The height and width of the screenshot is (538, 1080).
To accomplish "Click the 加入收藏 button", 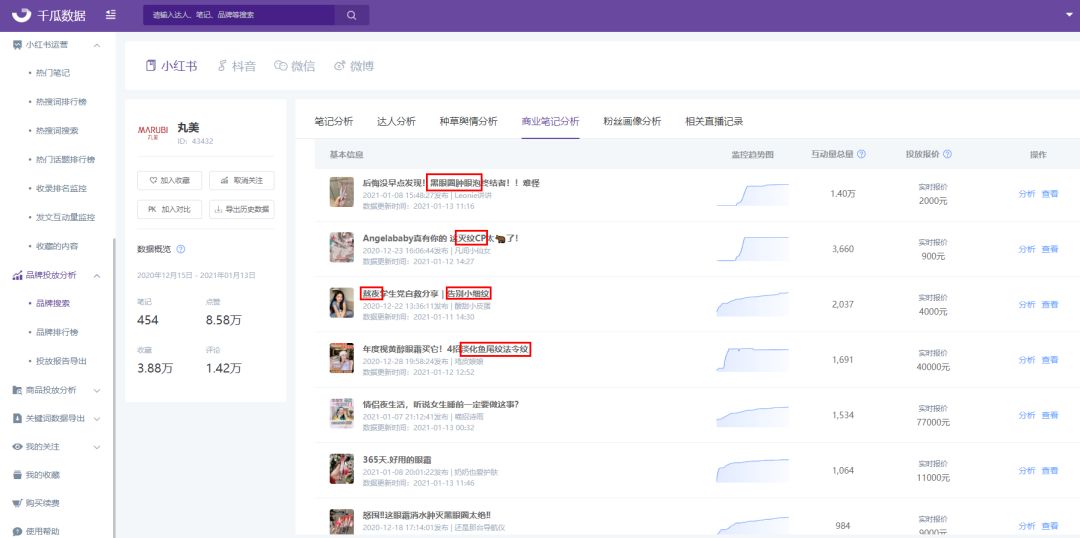I will pos(169,180).
